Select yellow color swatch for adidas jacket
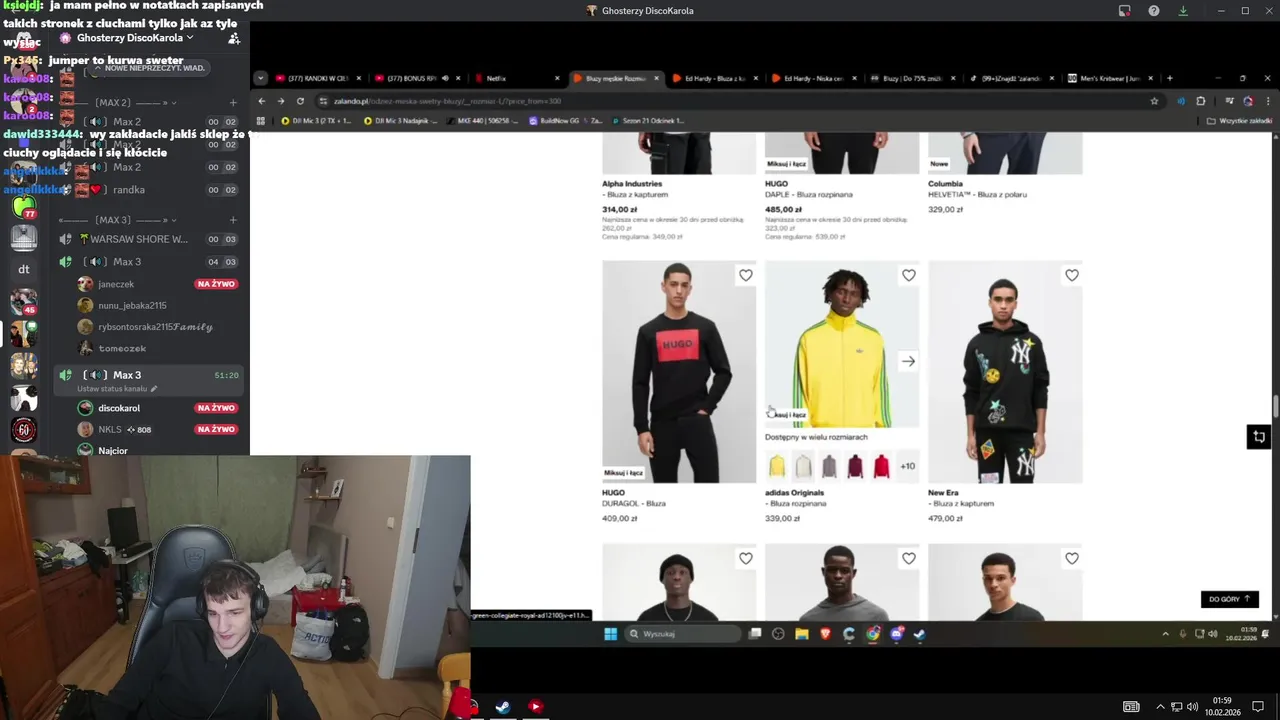1280x720 pixels. (777, 466)
